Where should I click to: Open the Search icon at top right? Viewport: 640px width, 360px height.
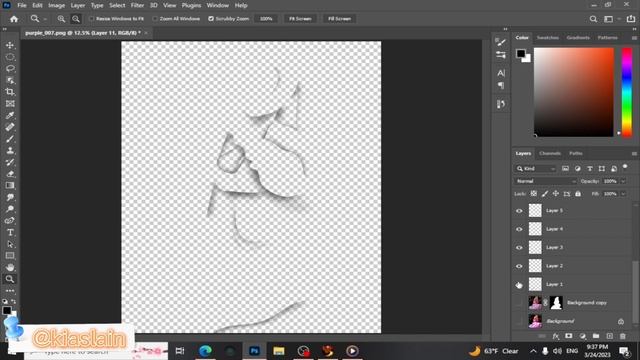point(593,19)
